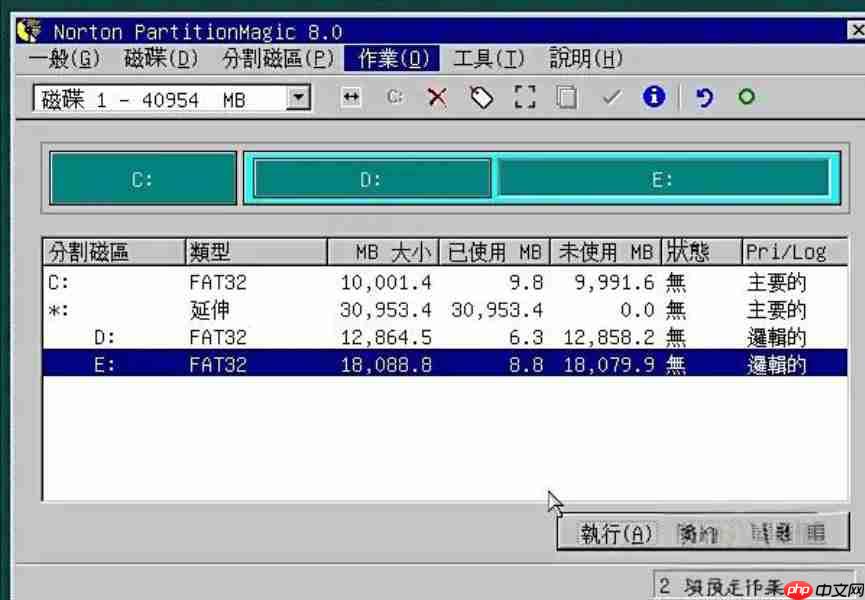865x600 pixels.
Task: Click the button next to 執行(A)
Action: [x=698, y=533]
